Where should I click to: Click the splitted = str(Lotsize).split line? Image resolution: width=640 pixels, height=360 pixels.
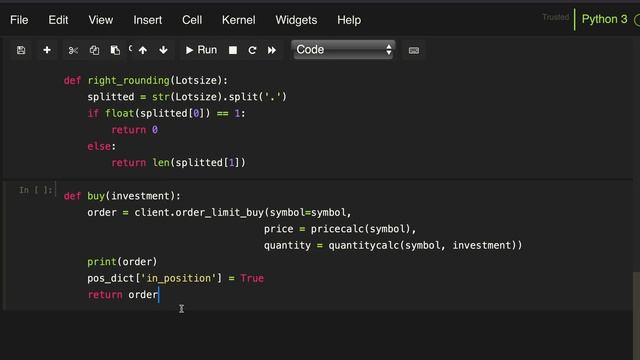tap(187, 97)
